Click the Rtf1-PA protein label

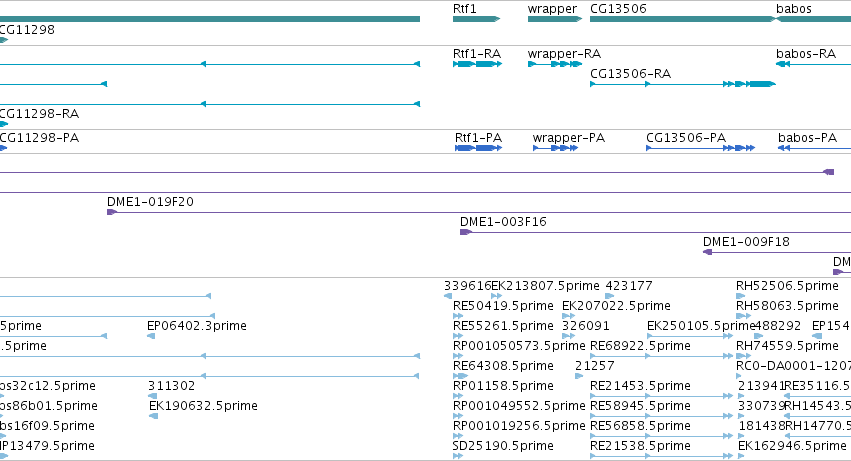pyautogui.click(x=478, y=138)
